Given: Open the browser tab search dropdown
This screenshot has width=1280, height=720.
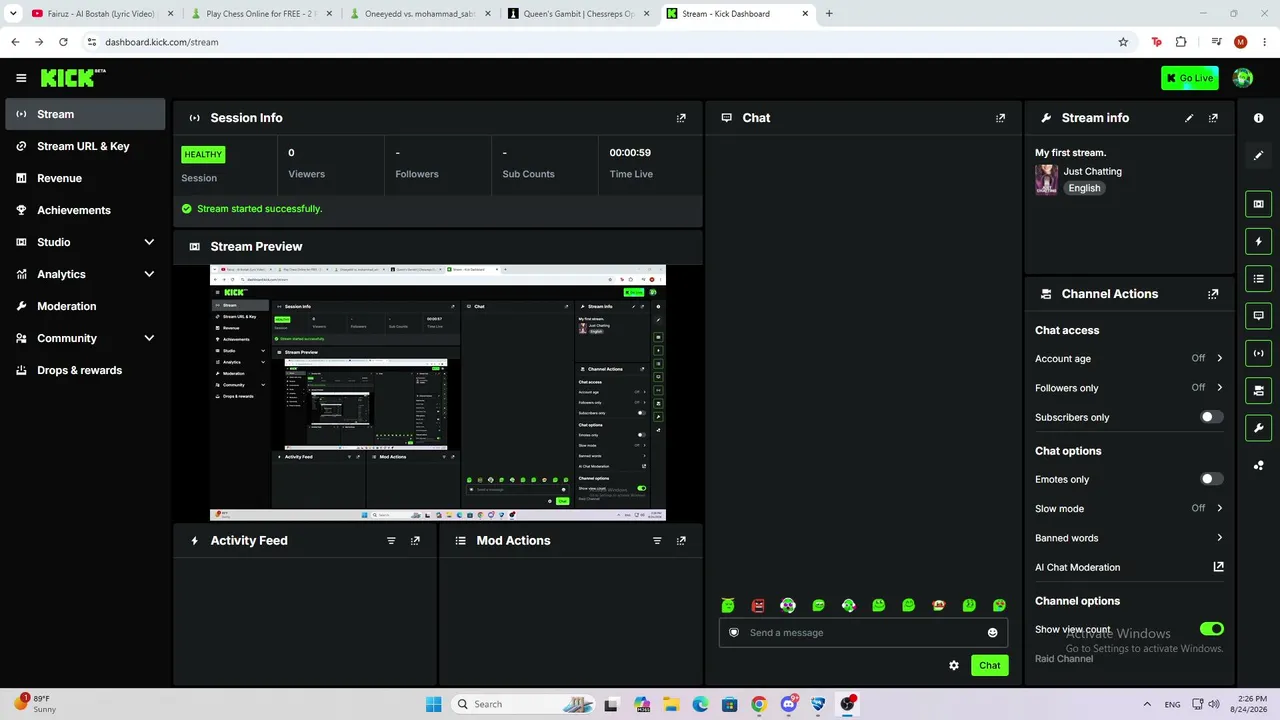Looking at the screenshot, I should coord(13,14).
